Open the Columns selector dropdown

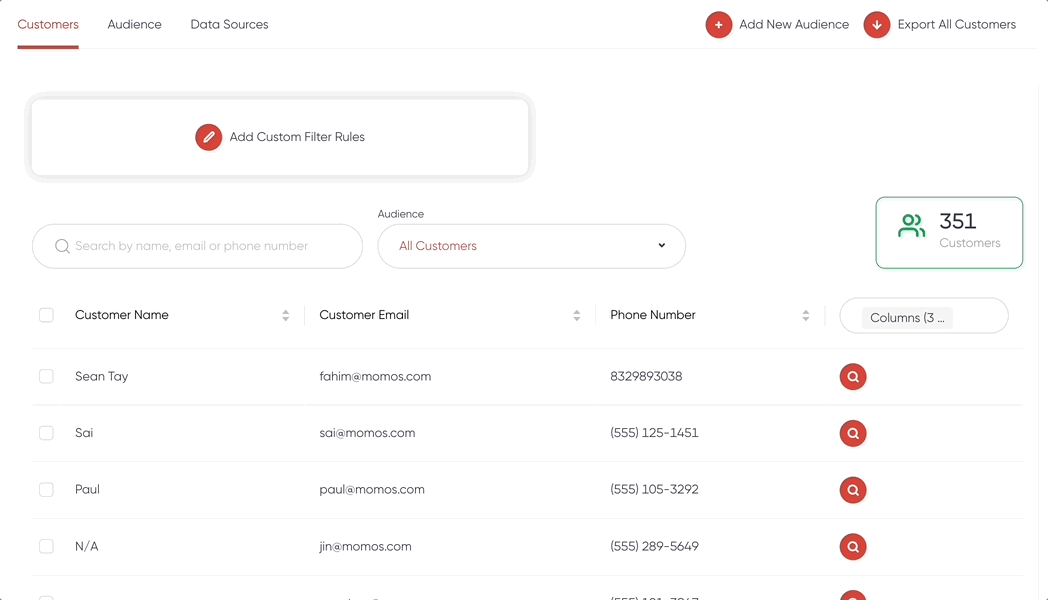pos(924,315)
